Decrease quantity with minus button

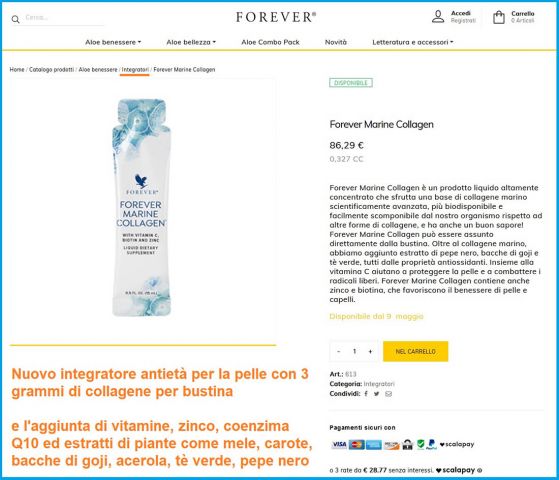point(338,351)
